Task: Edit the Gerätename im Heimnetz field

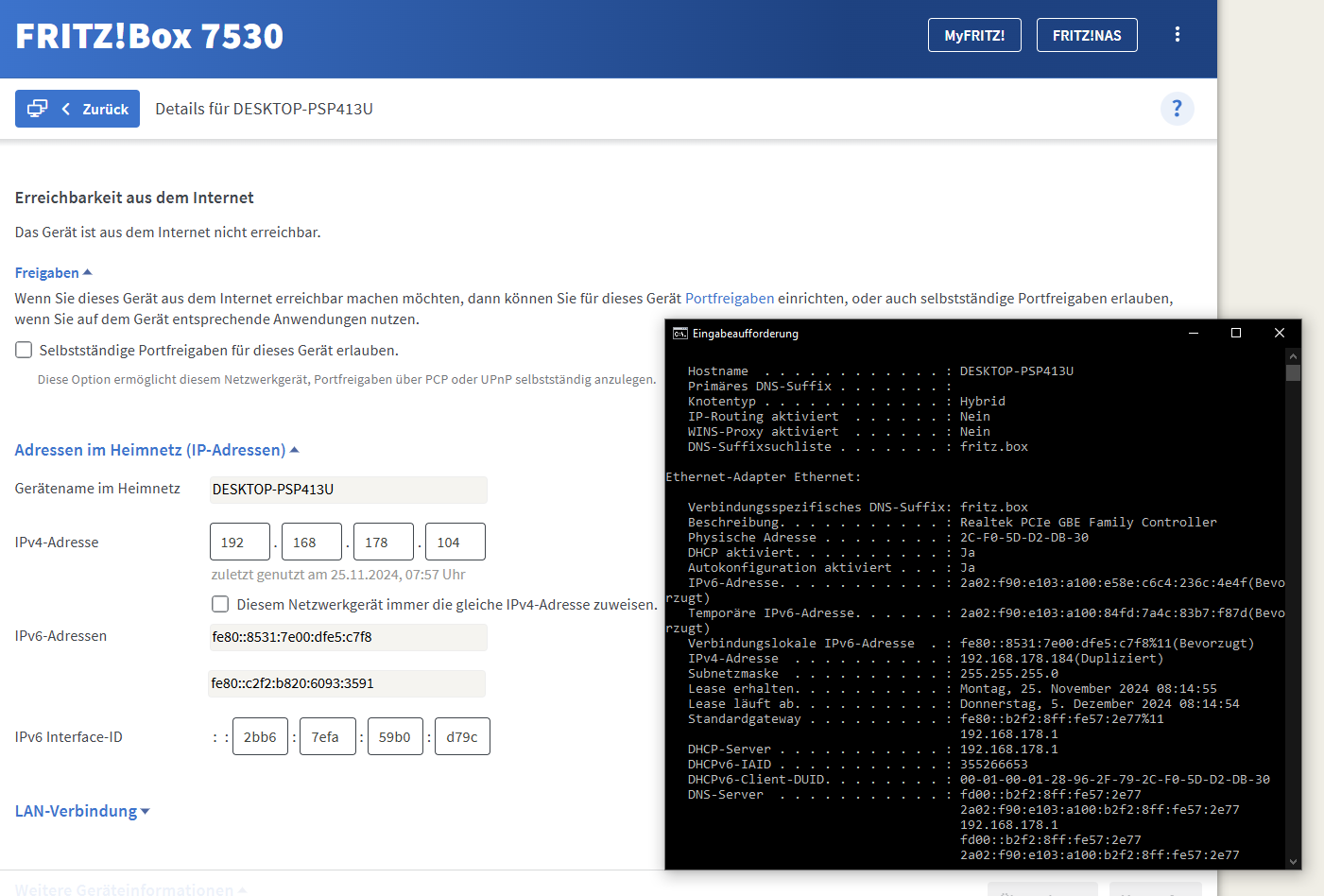Action: (348, 490)
